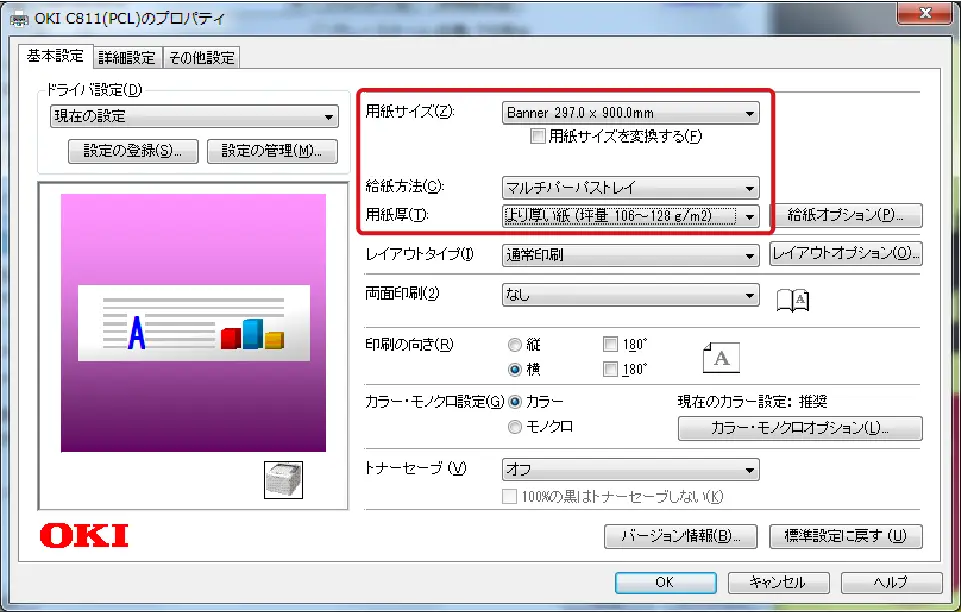Click the printer icon in the title bar
This screenshot has width=962, height=612.
(x=19, y=19)
